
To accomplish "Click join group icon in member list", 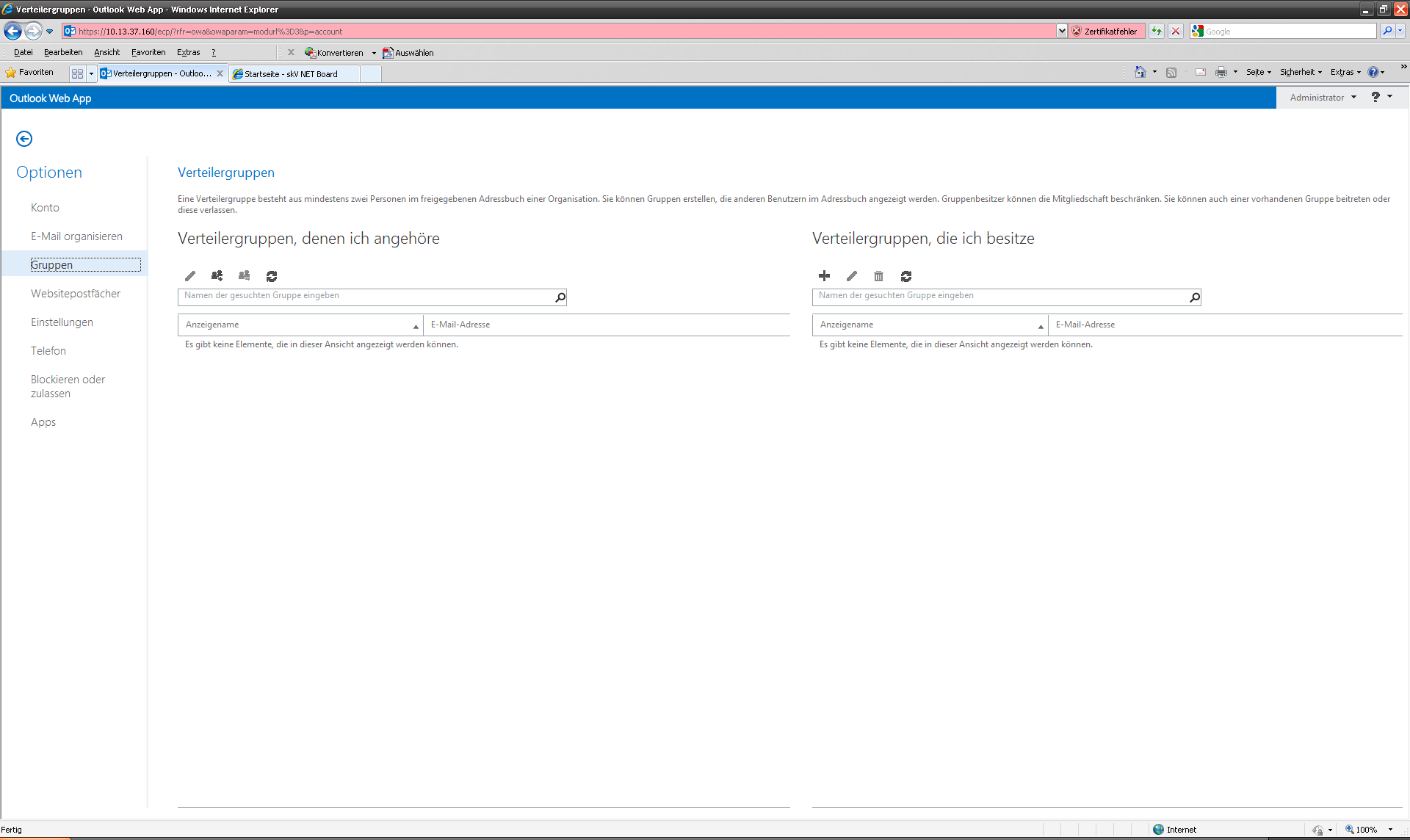I will (x=217, y=276).
